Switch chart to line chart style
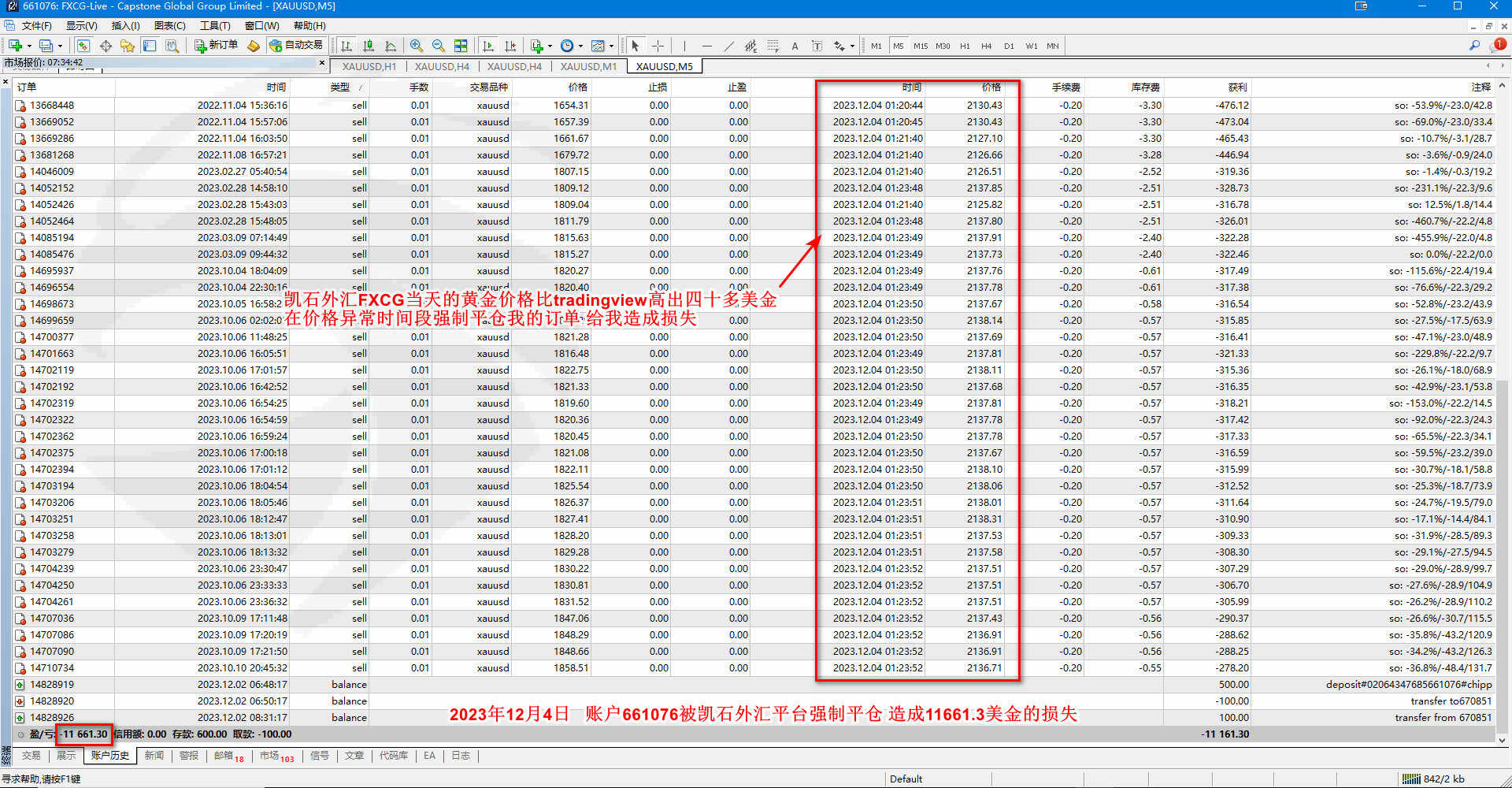1512x788 pixels. 391,46
